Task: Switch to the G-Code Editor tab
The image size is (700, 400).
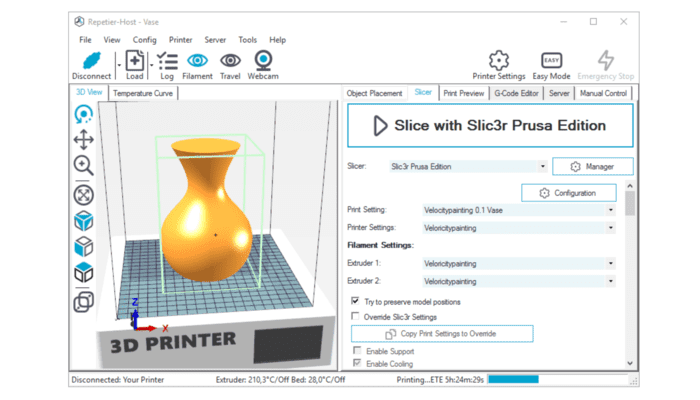Action: (x=516, y=93)
